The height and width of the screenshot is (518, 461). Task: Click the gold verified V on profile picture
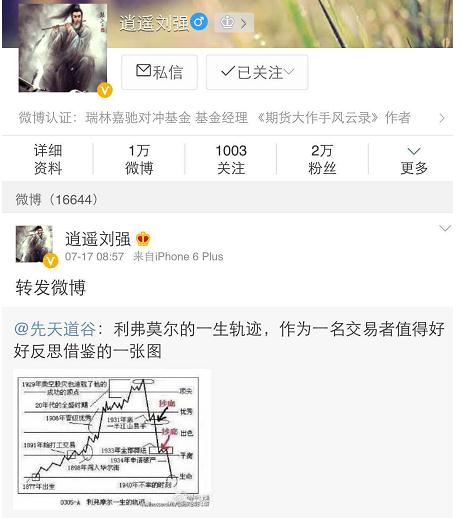[105, 91]
